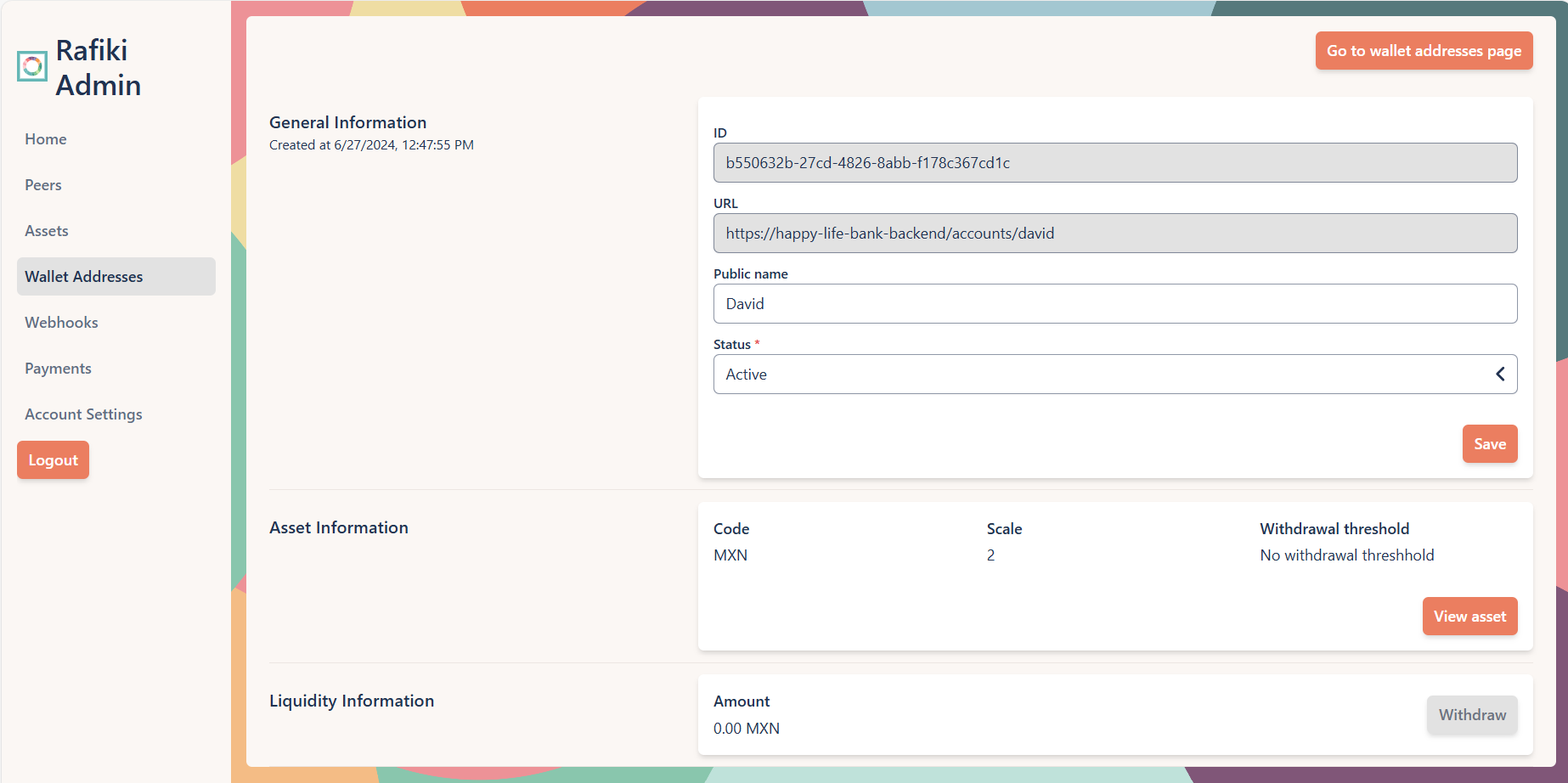The image size is (1568, 783).
Task: Click the Rafiki logo icon
Action: 32,66
